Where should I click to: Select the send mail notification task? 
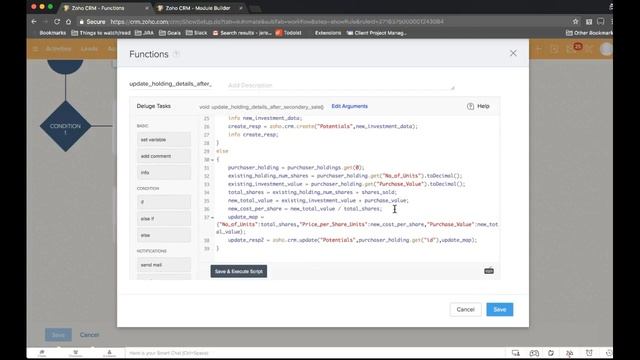click(x=164, y=265)
